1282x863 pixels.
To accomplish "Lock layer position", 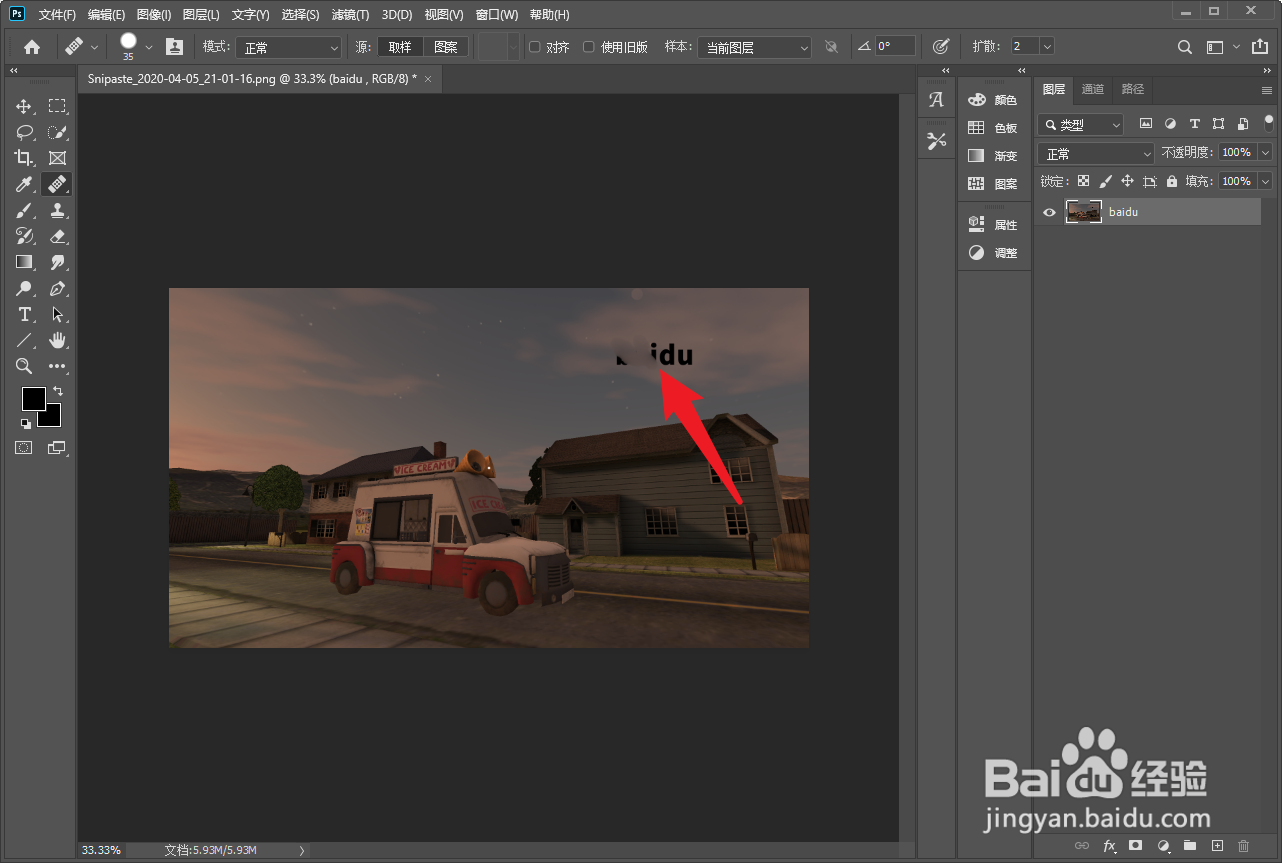I will 1127,181.
